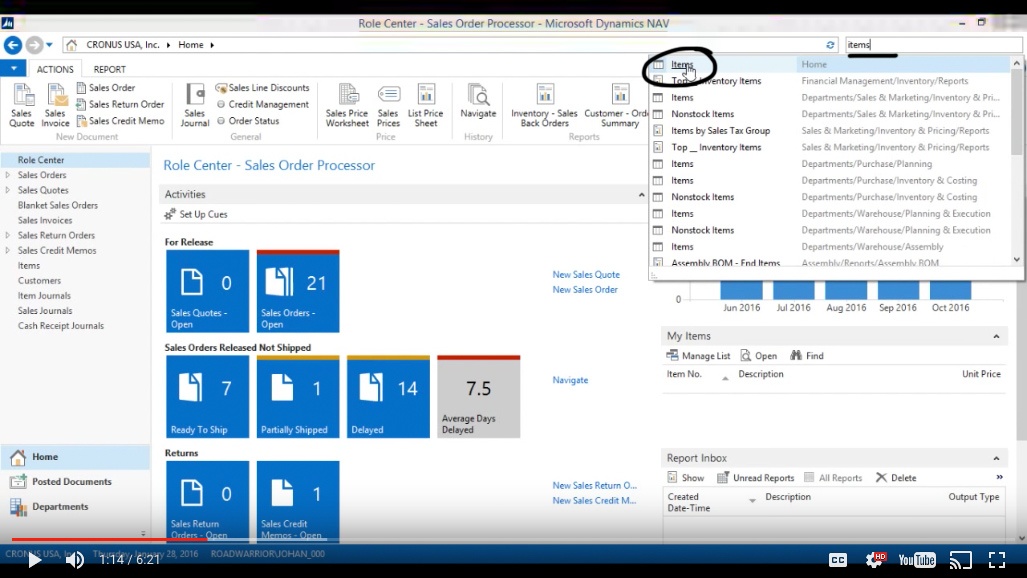This screenshot has width=1027, height=578.
Task: Select Items by Sales Tax Group result
Action: click(x=831, y=130)
